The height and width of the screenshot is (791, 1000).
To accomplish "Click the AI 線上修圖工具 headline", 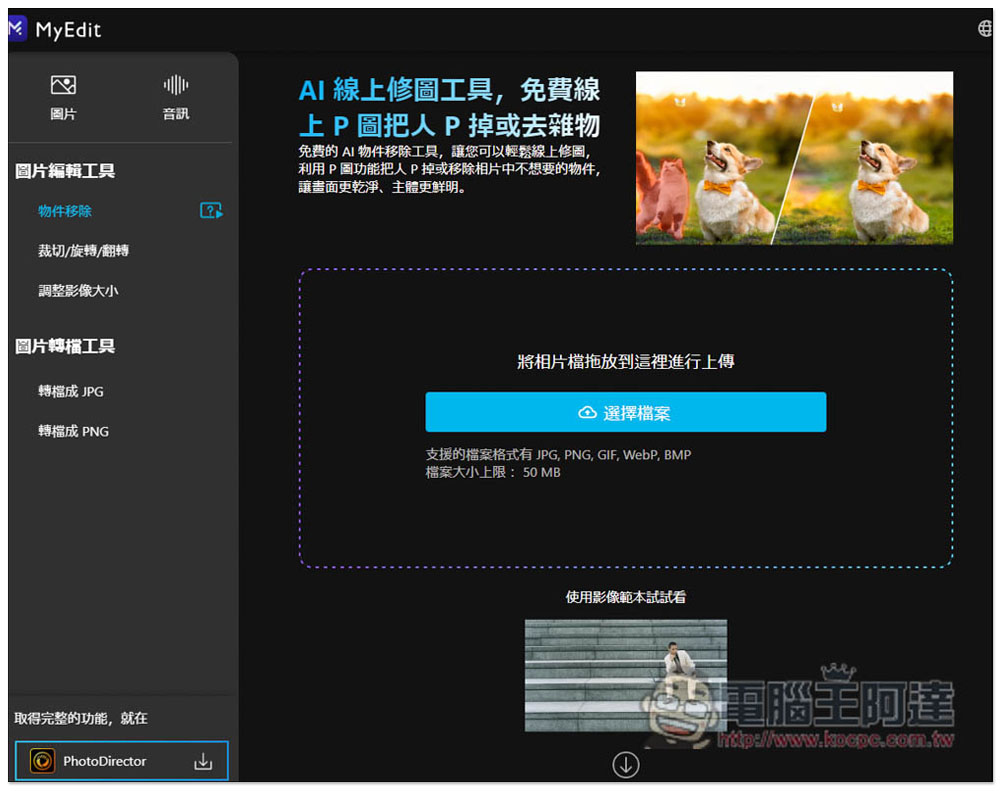I will pos(449,107).
